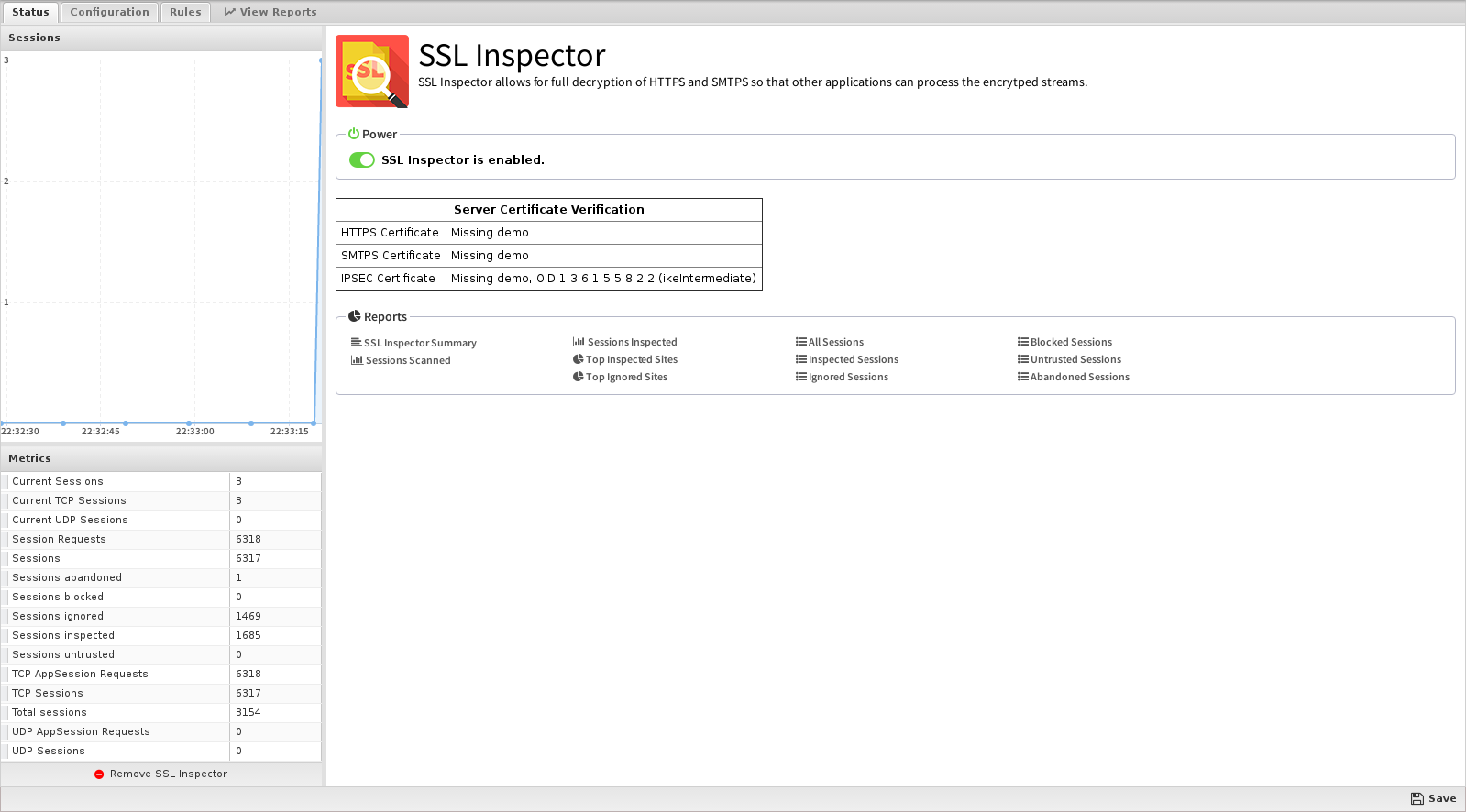This screenshot has height=812, width=1466.
Task: Click the View Reports chart icon
Action: point(230,12)
